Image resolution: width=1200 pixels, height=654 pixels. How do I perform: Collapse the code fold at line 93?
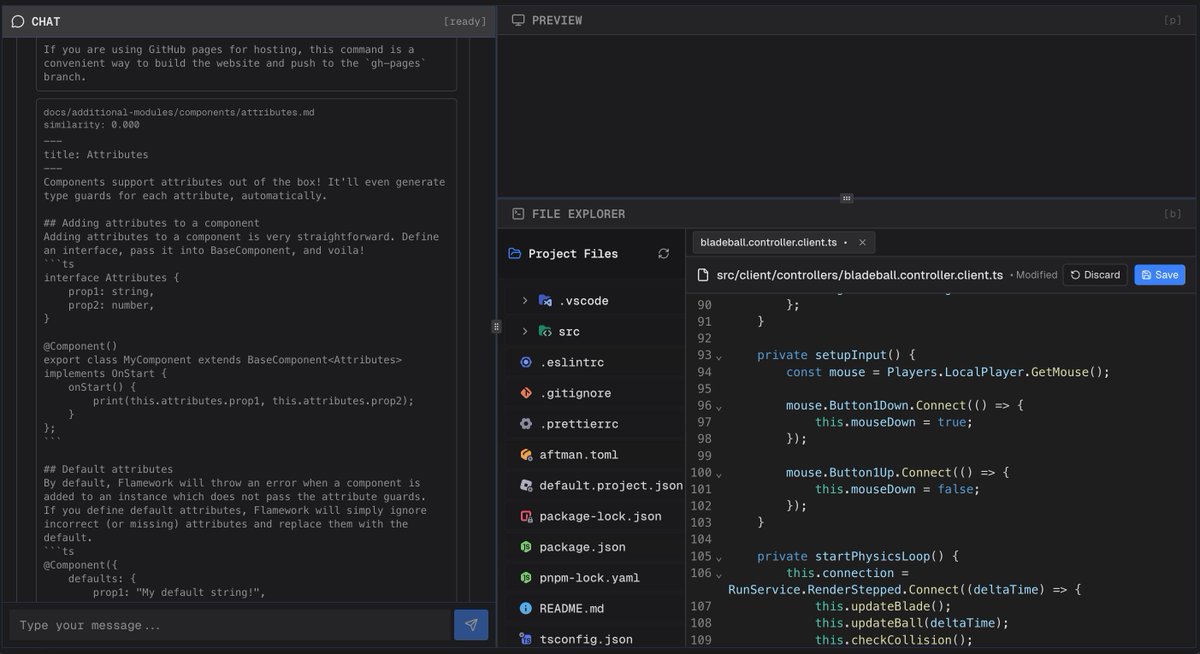(x=719, y=357)
